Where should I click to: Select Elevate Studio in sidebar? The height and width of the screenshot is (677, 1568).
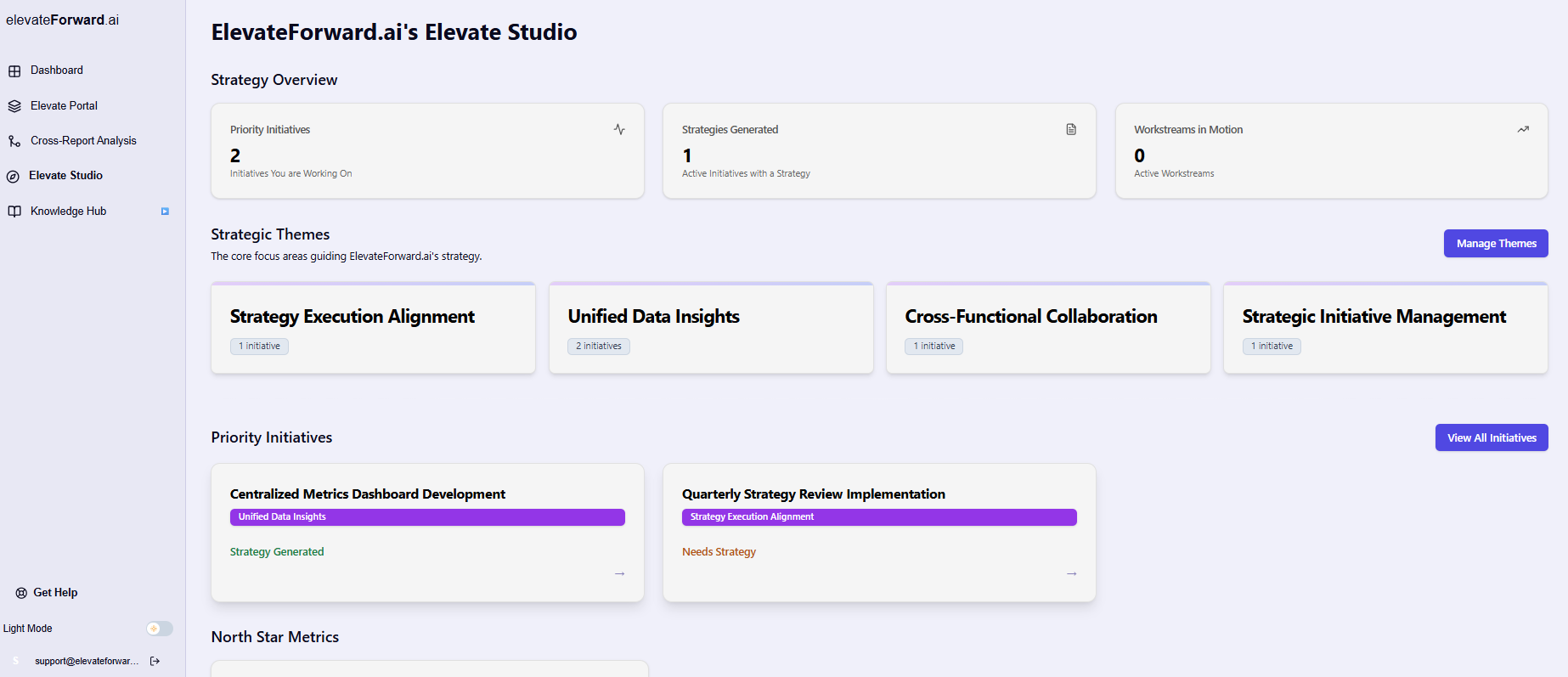(65, 176)
